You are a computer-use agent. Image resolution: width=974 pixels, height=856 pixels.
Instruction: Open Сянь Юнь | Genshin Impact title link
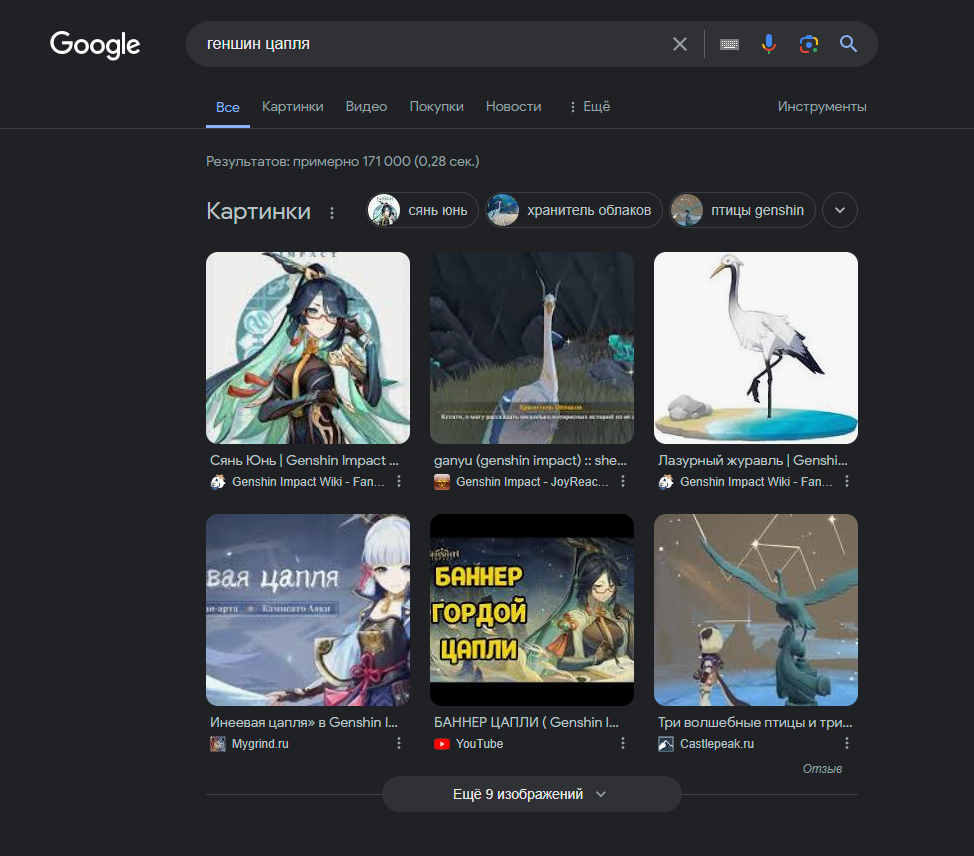point(304,460)
